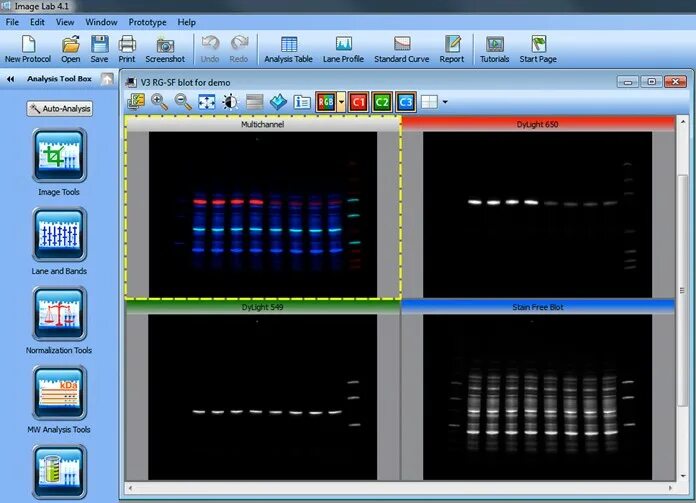Viewport: 696px width, 503px height.
Task: Toggle channel C3 display
Action: tap(406, 102)
